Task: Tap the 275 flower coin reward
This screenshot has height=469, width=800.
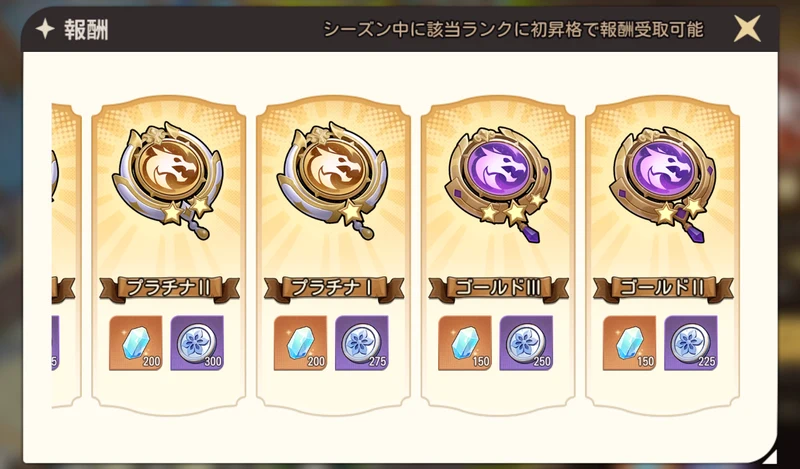Action: pos(362,343)
